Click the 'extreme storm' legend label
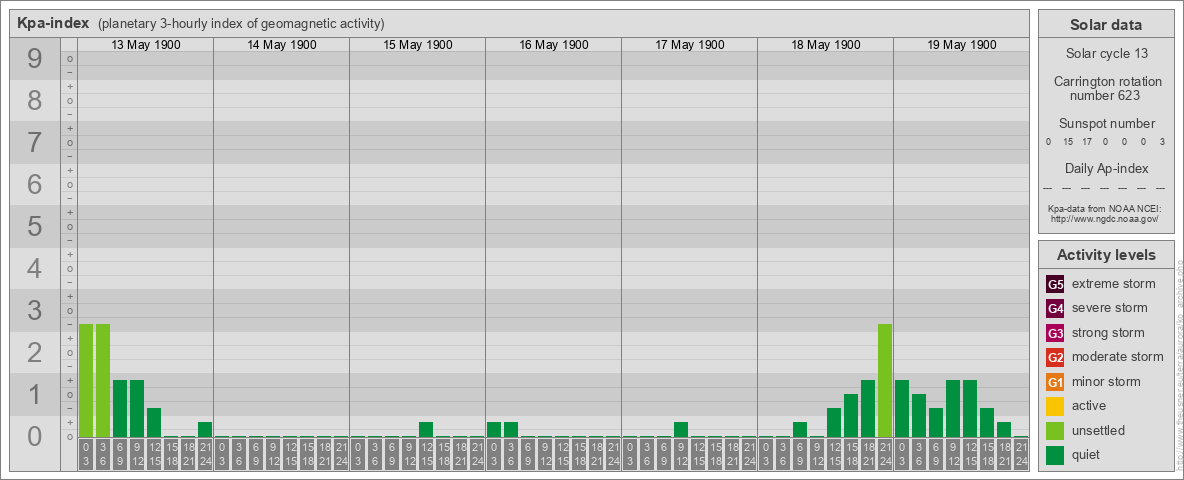The image size is (1184, 480). coord(1113,284)
